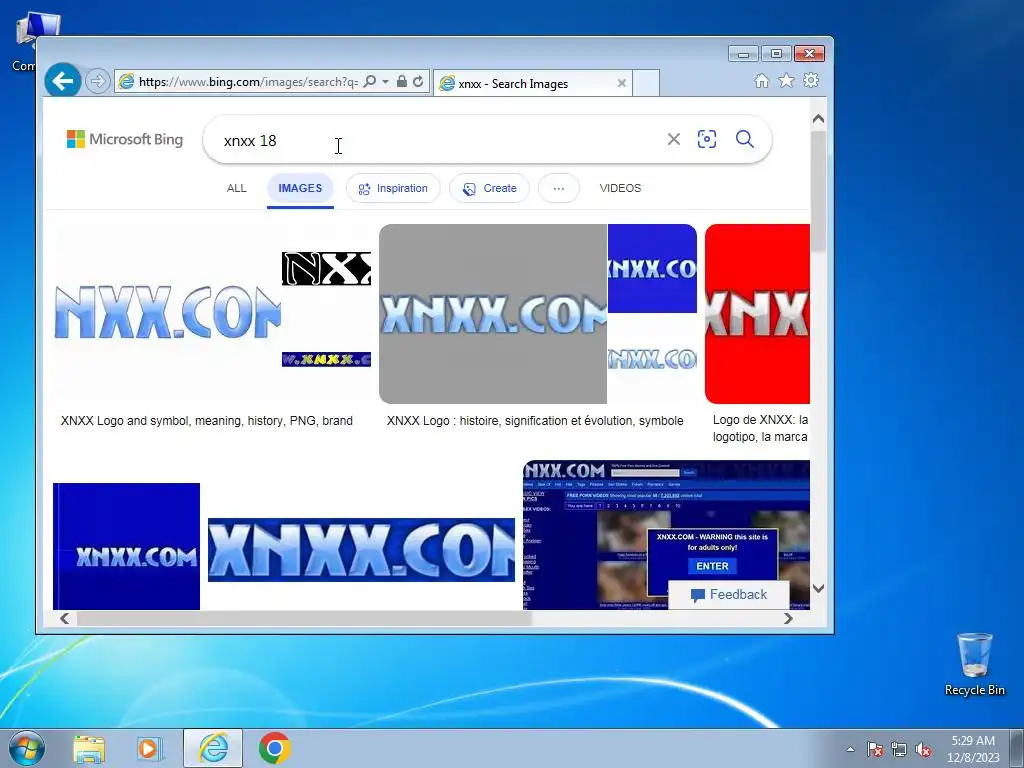Screen dimensions: 1024x768
Task: Click the Microsoft Bing logo
Action: pyautogui.click(x=125, y=139)
